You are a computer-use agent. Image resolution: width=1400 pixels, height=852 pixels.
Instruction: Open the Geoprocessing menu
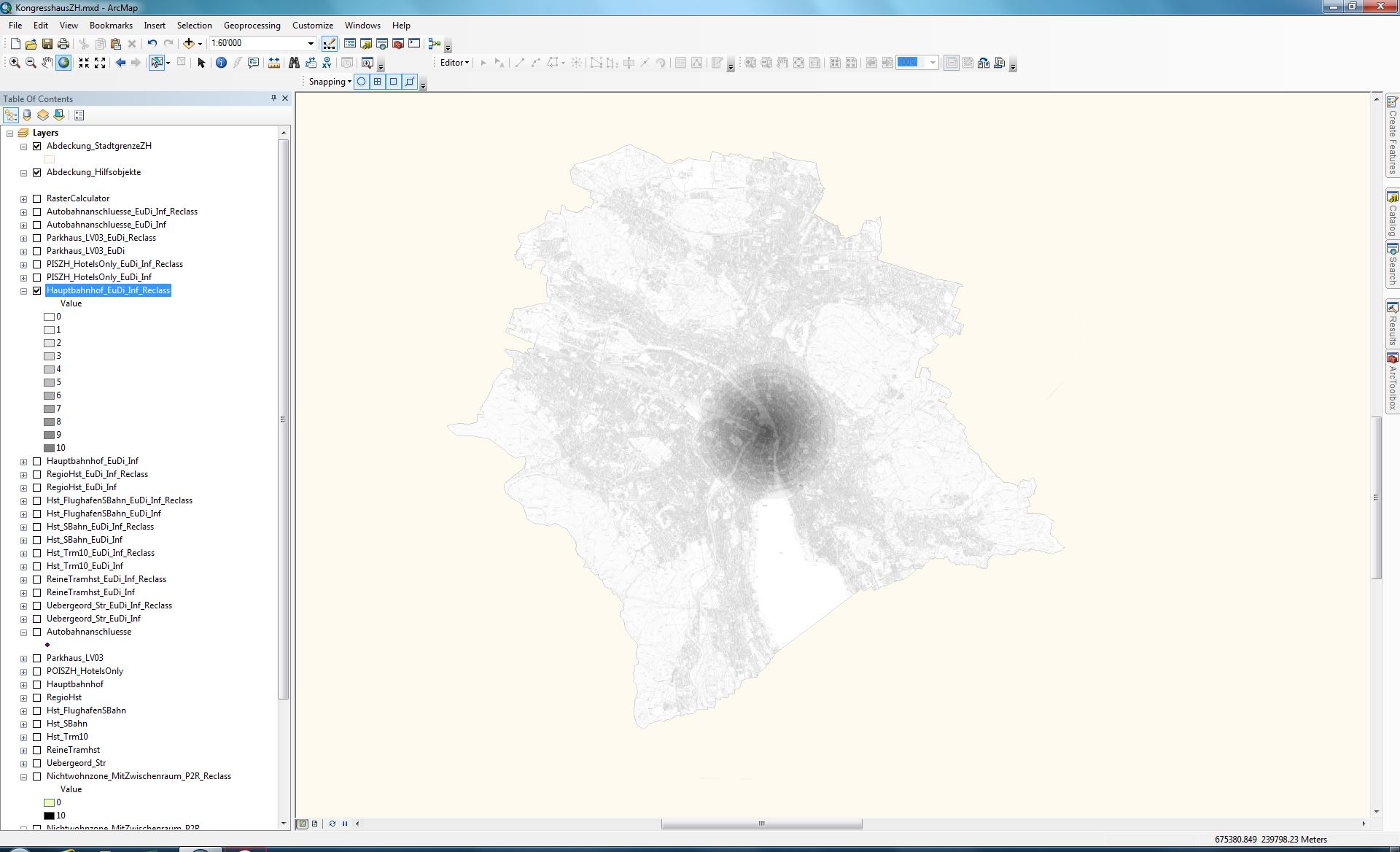point(252,25)
